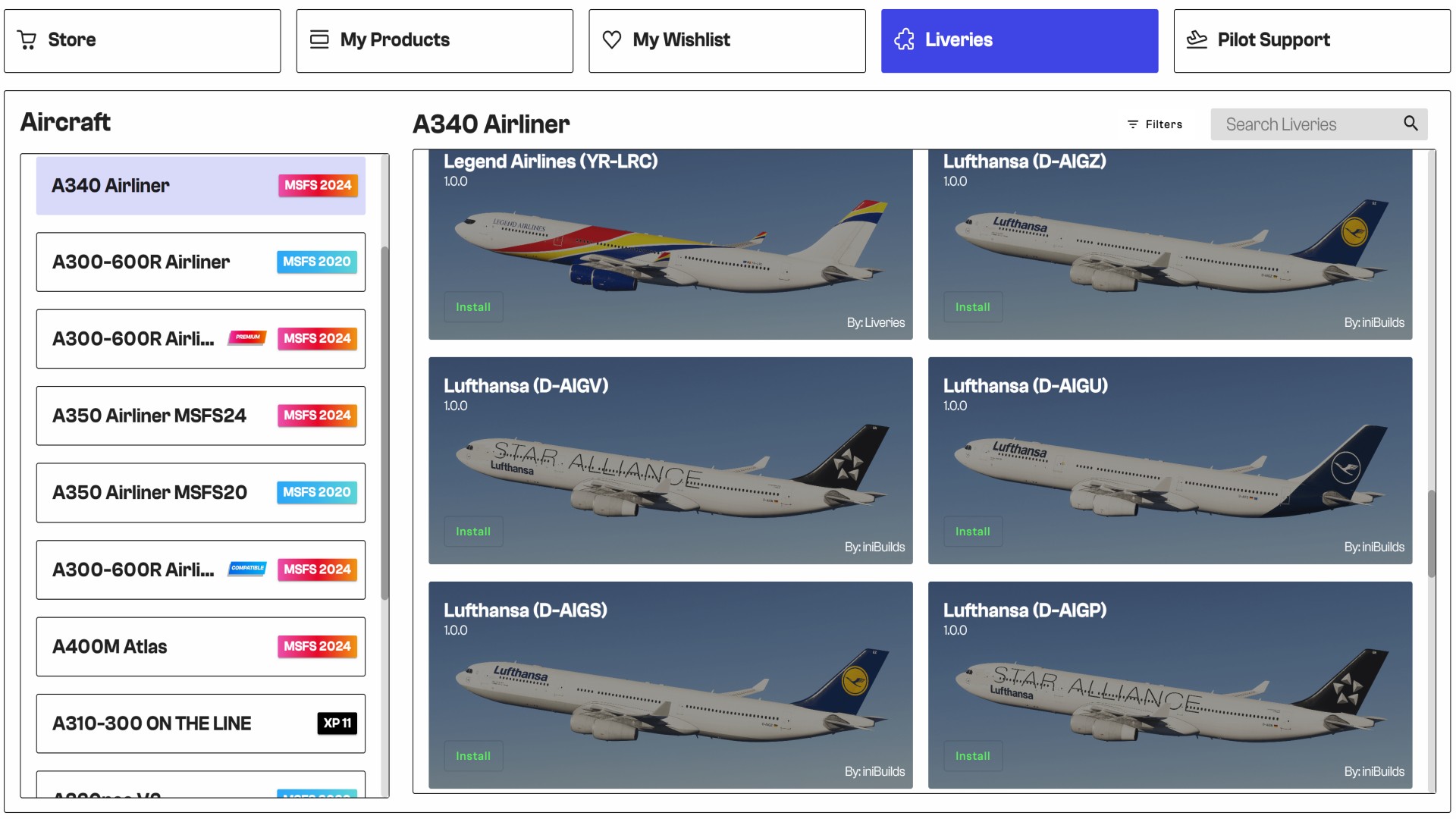The height and width of the screenshot is (819, 1456).
Task: Install the Lufthansa (D-AIGP) livery
Action: pos(972,756)
